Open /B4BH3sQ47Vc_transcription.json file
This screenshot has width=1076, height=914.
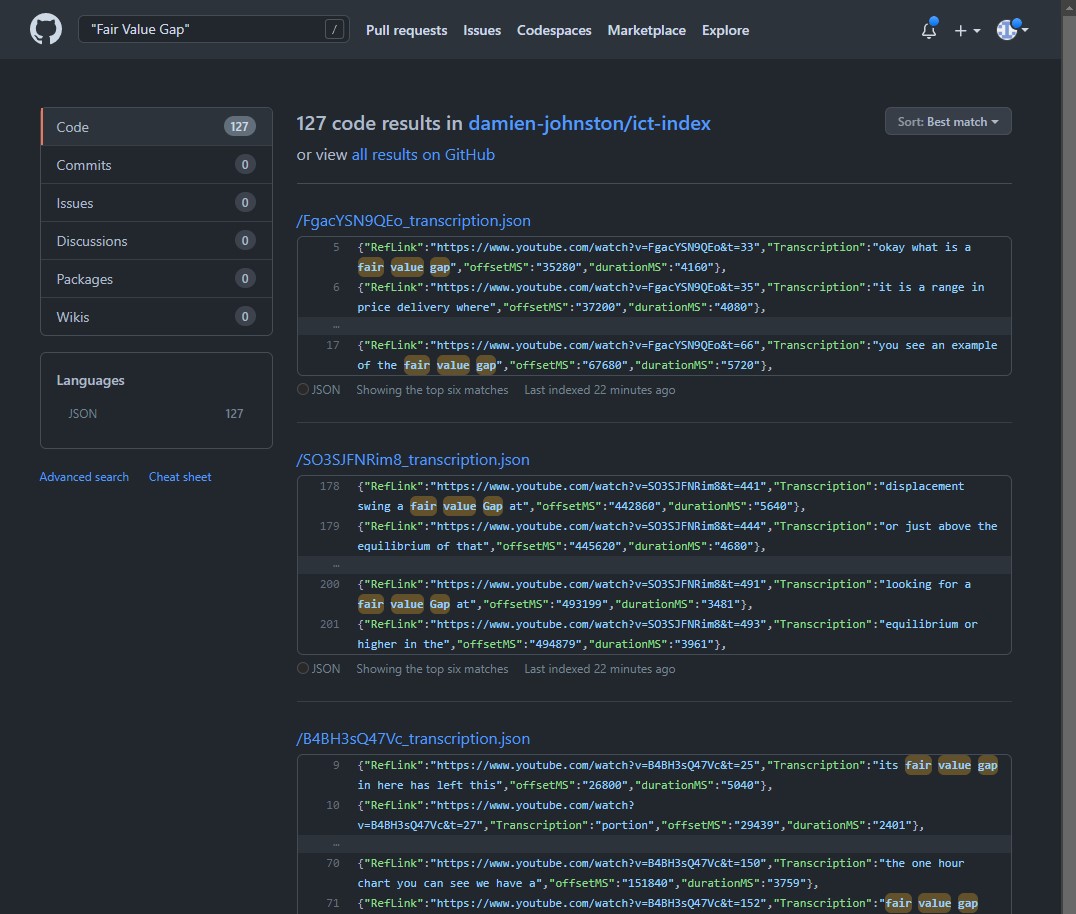pyautogui.click(x=413, y=739)
